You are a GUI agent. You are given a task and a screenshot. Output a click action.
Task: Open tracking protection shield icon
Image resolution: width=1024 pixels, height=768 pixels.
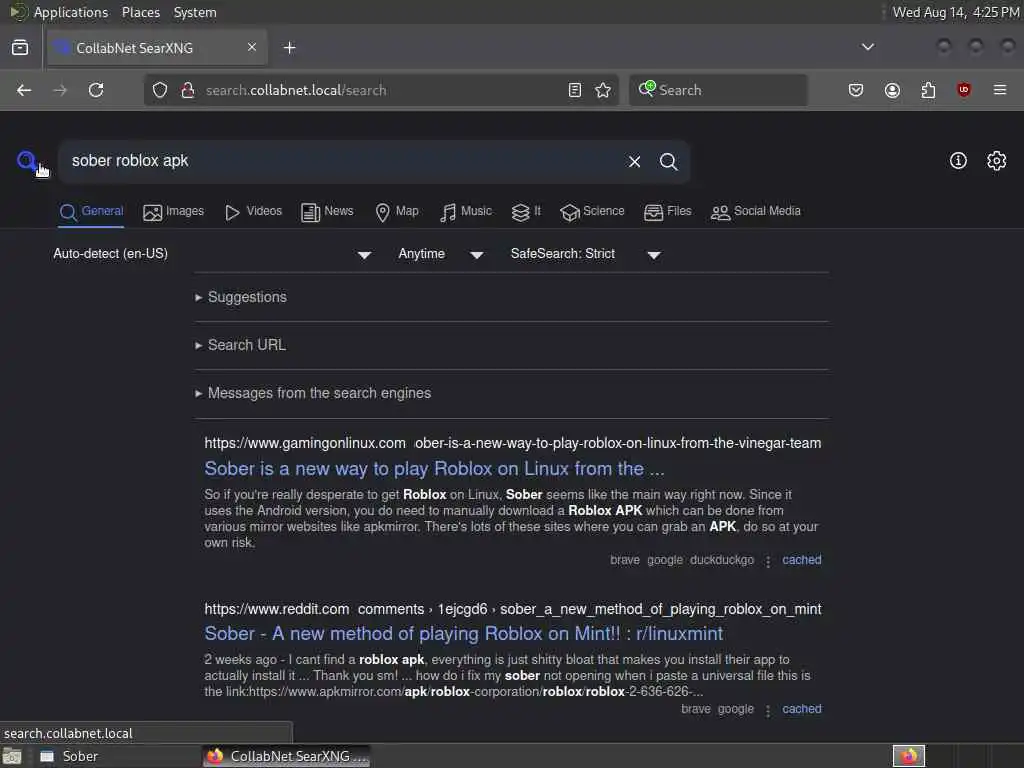pos(160,90)
